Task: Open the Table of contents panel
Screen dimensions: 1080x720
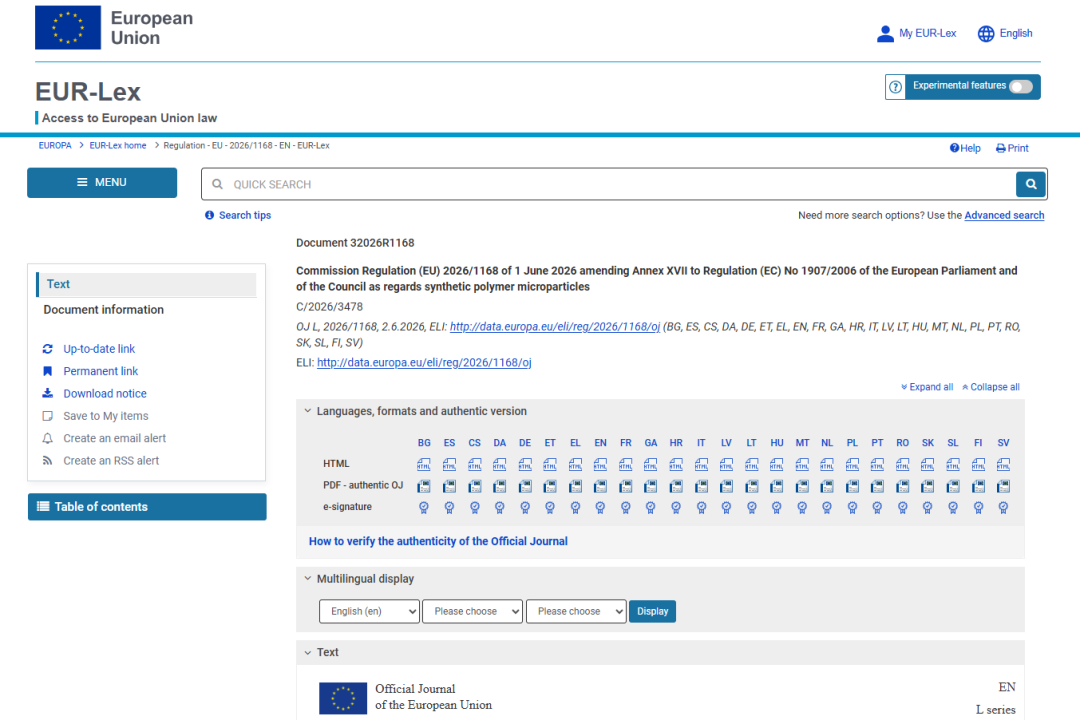Action: click(147, 506)
